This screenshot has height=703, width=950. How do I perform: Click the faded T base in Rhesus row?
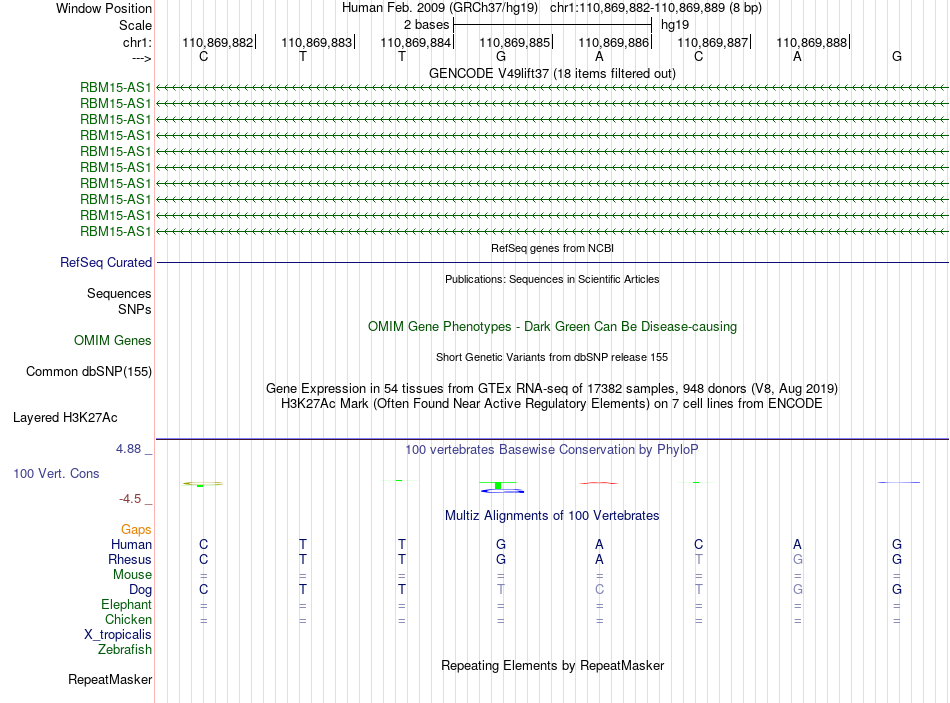(x=699, y=559)
